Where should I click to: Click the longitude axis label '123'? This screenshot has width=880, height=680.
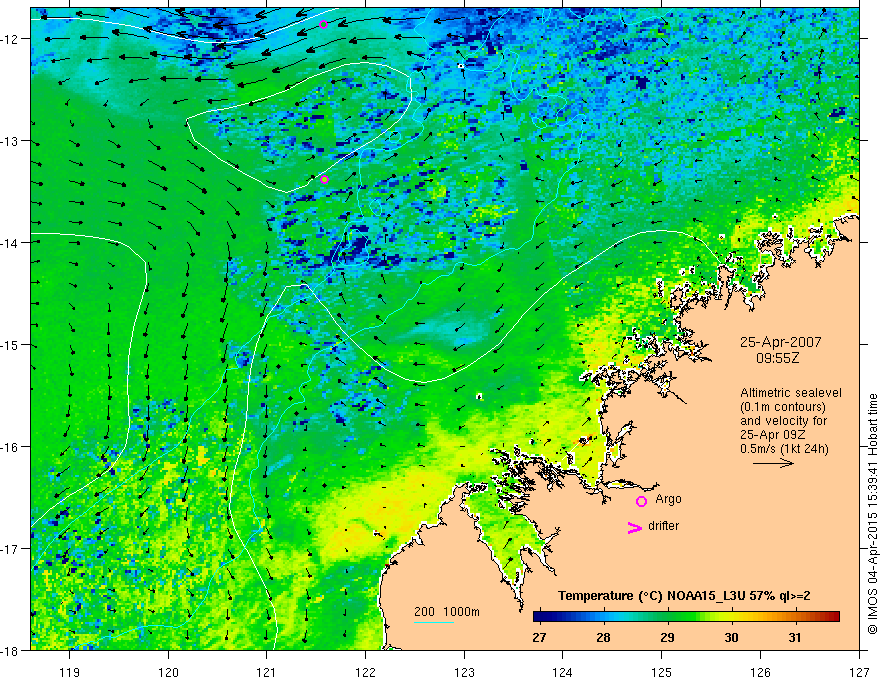[x=464, y=672]
